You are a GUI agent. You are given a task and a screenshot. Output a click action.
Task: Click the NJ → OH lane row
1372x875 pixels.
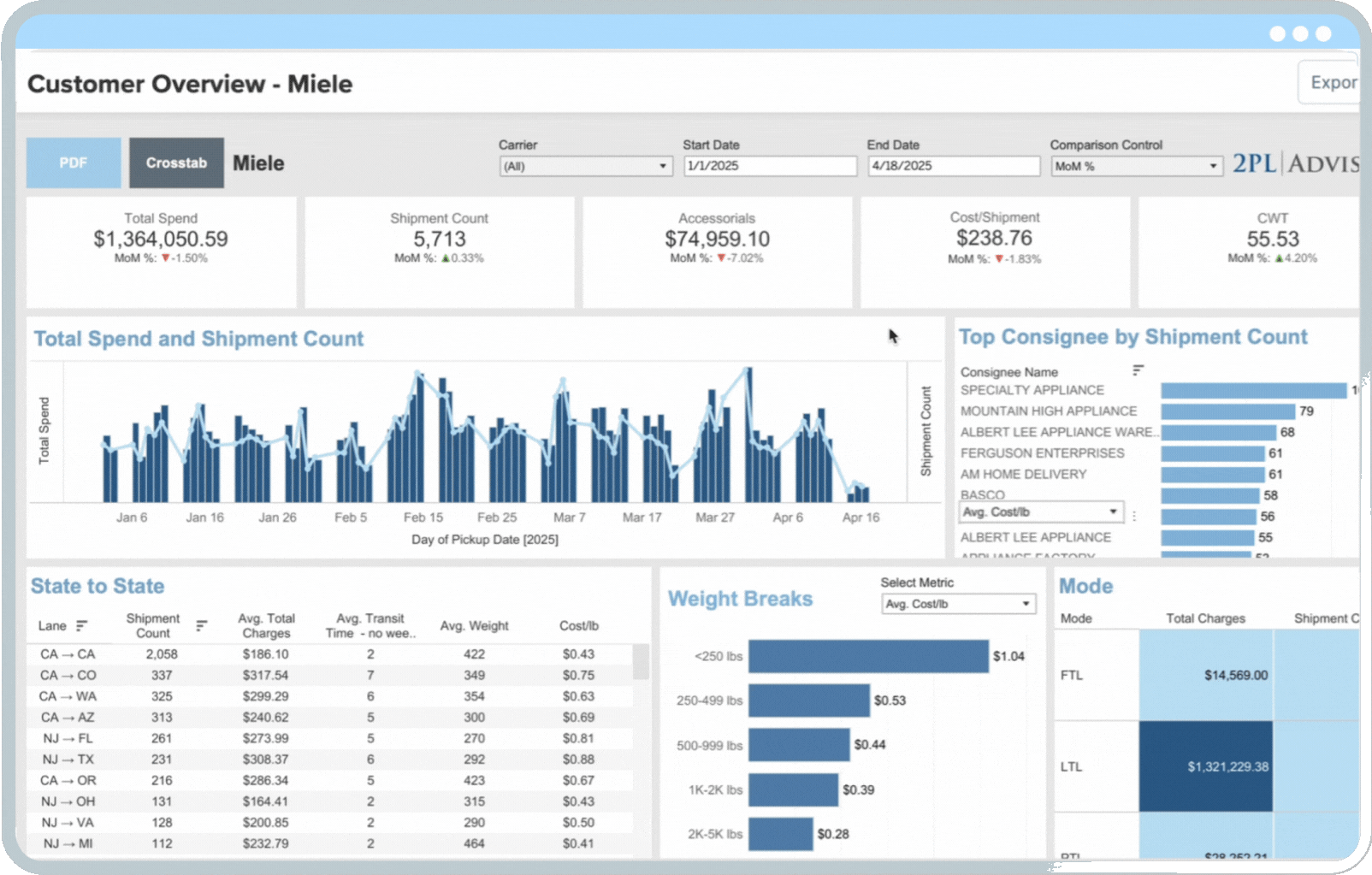(332, 801)
